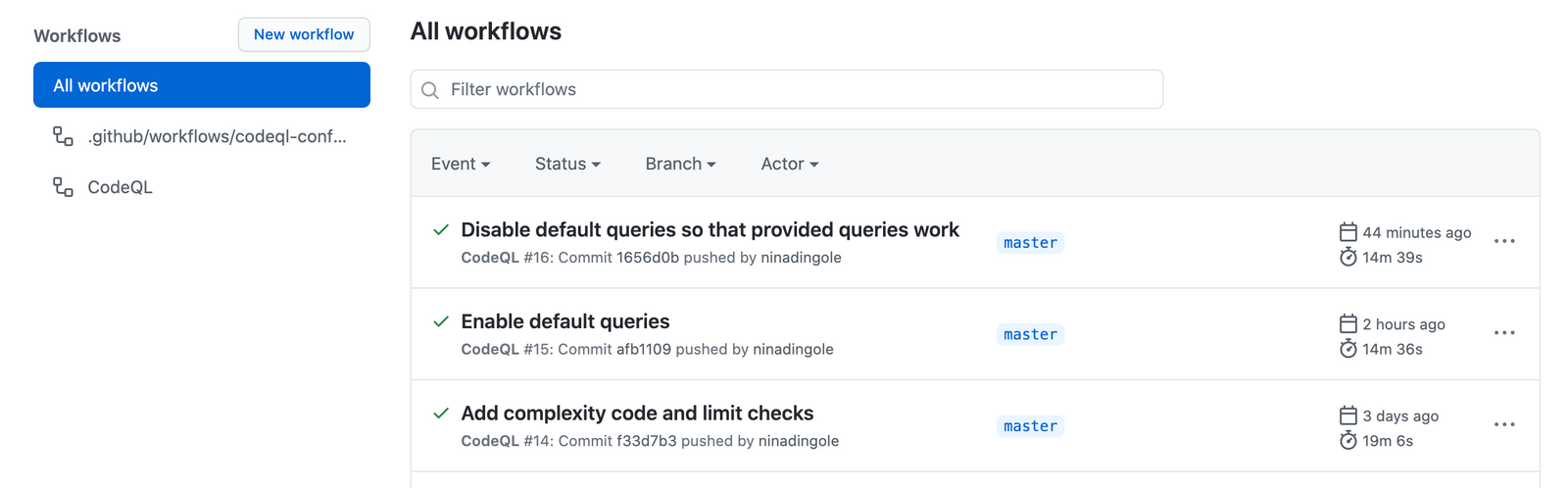Viewport: 1568px width, 488px height.
Task: Click master branch label on run #15
Action: 1030,334
